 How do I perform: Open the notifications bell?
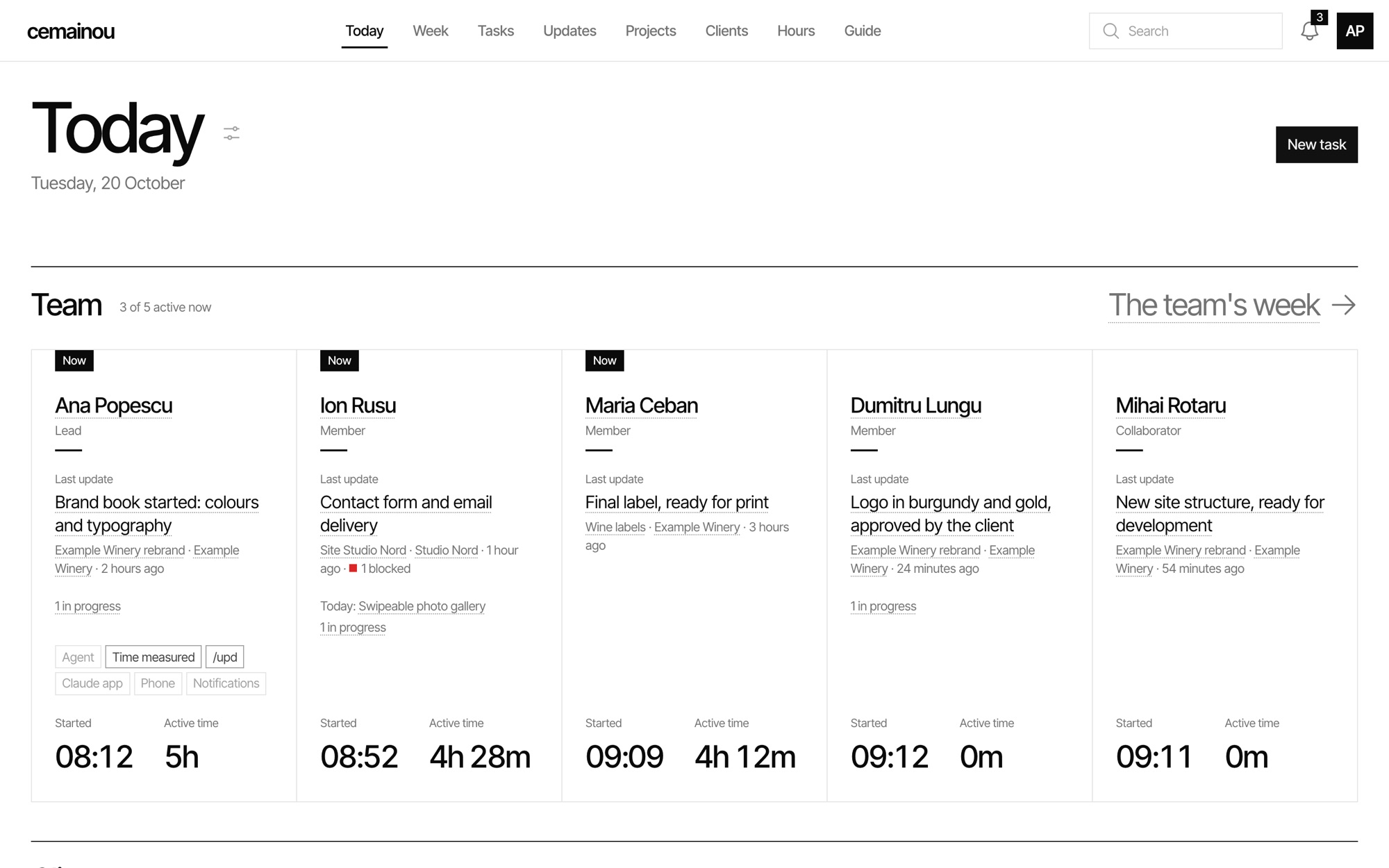coord(1309,31)
